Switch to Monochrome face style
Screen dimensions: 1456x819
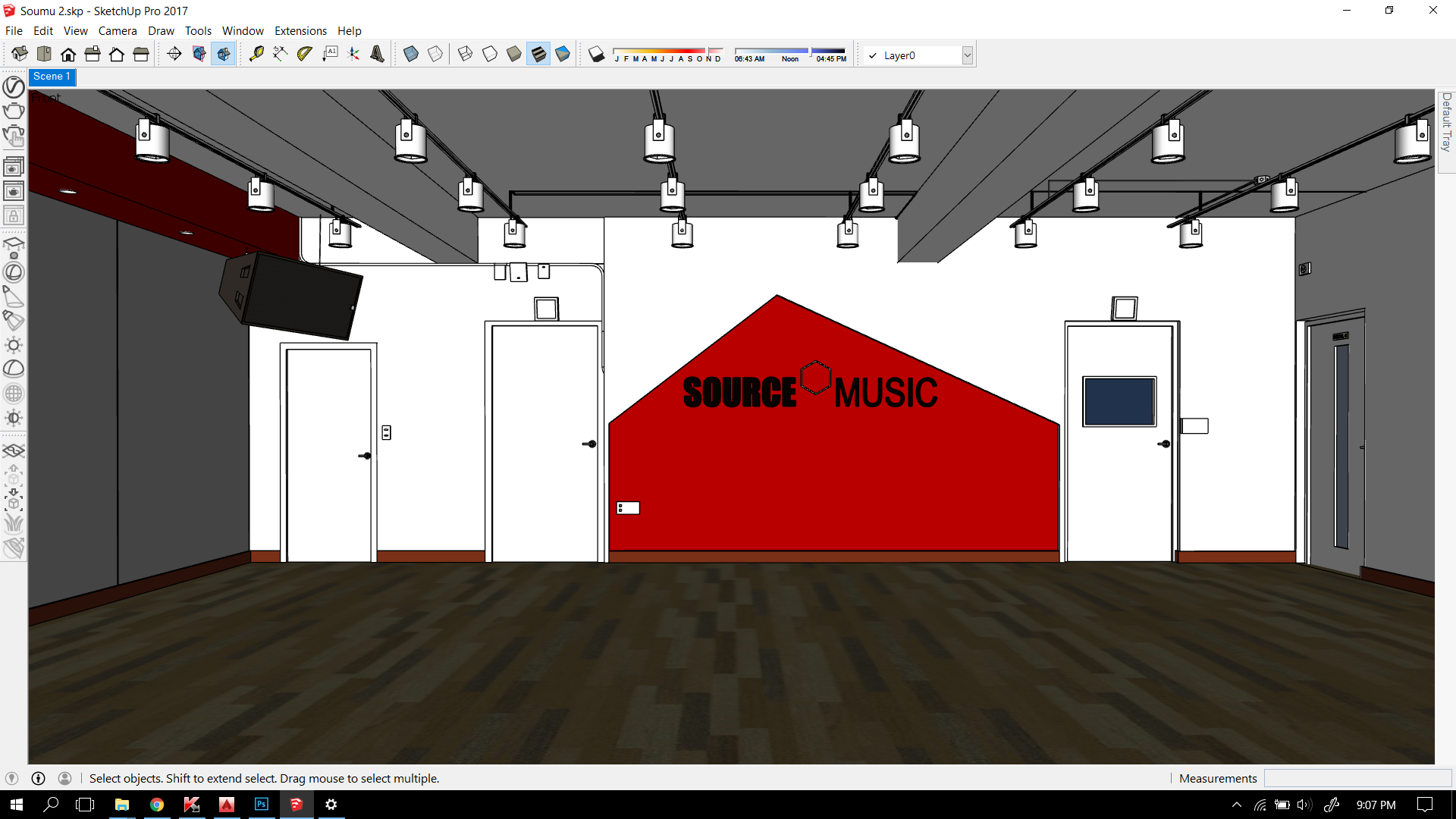563,54
